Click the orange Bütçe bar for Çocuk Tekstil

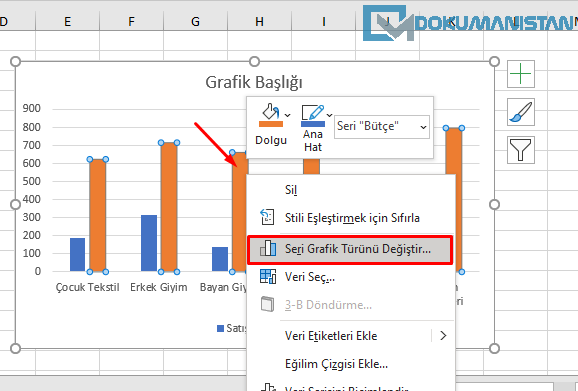coord(98,216)
